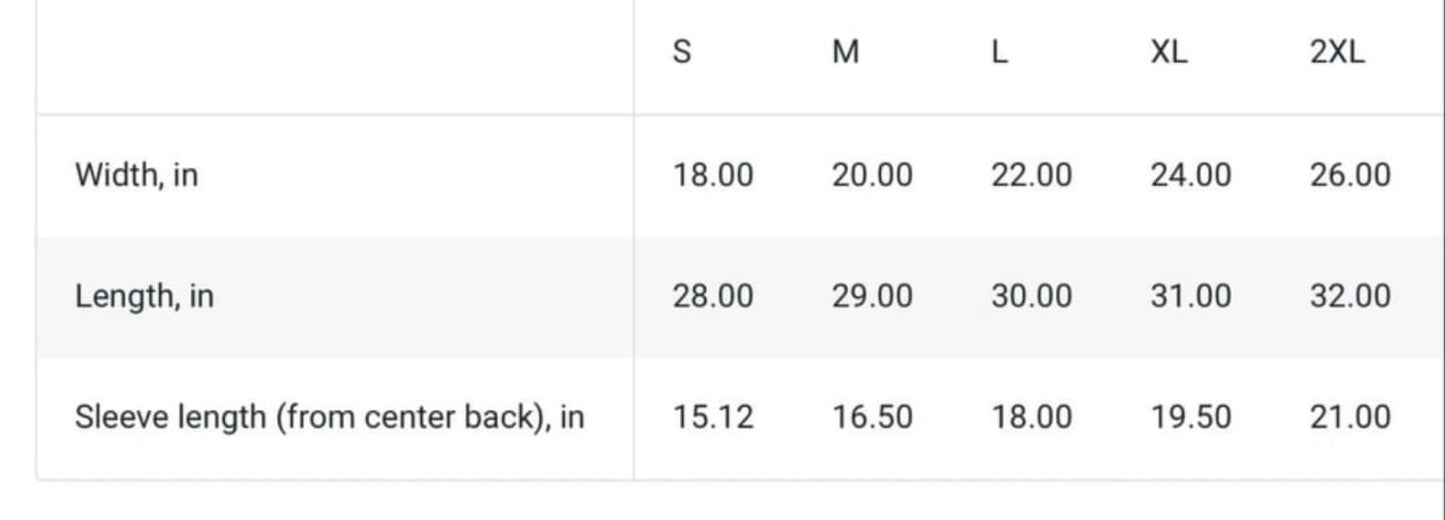Screen dimensions: 1445x520
Task: Click the 18.00 width value for S
Action: point(713,175)
